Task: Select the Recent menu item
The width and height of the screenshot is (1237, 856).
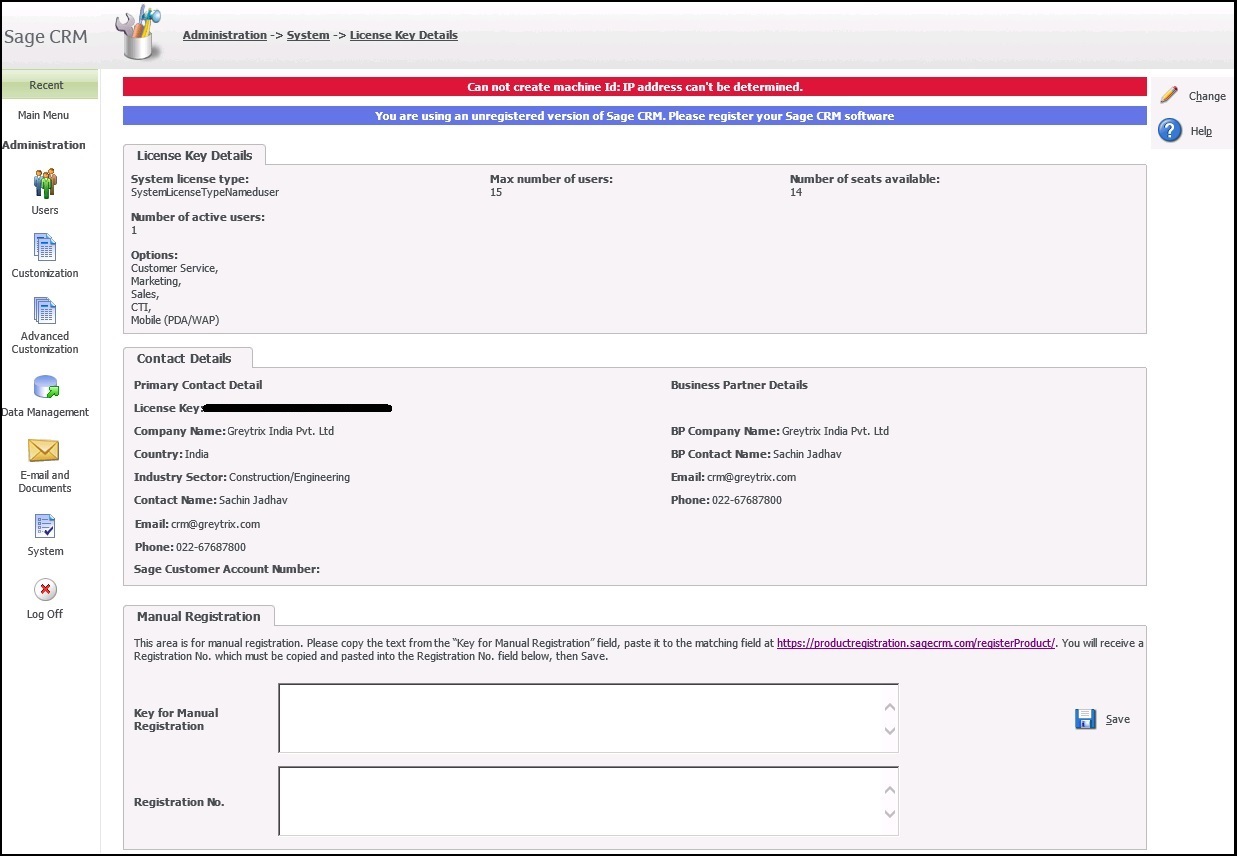Action: (49, 85)
